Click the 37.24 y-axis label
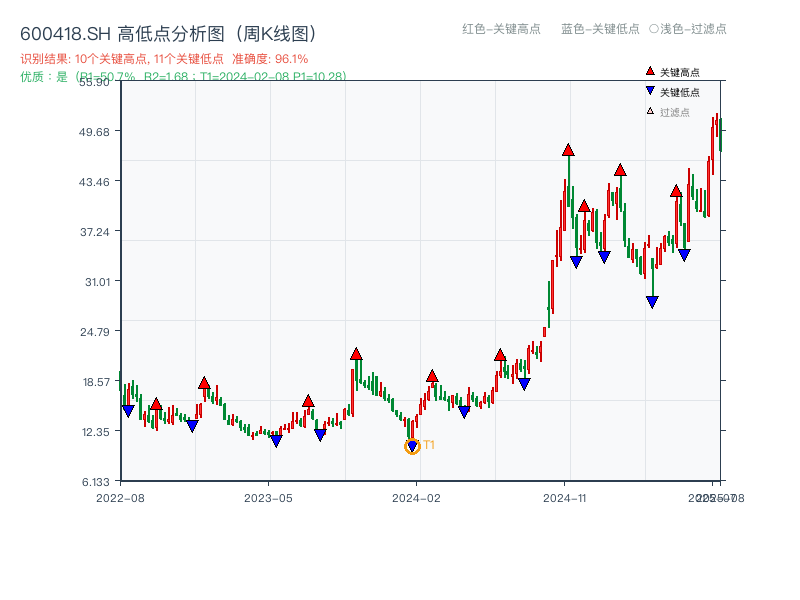Viewport: 800px width, 600px height. coord(94,232)
